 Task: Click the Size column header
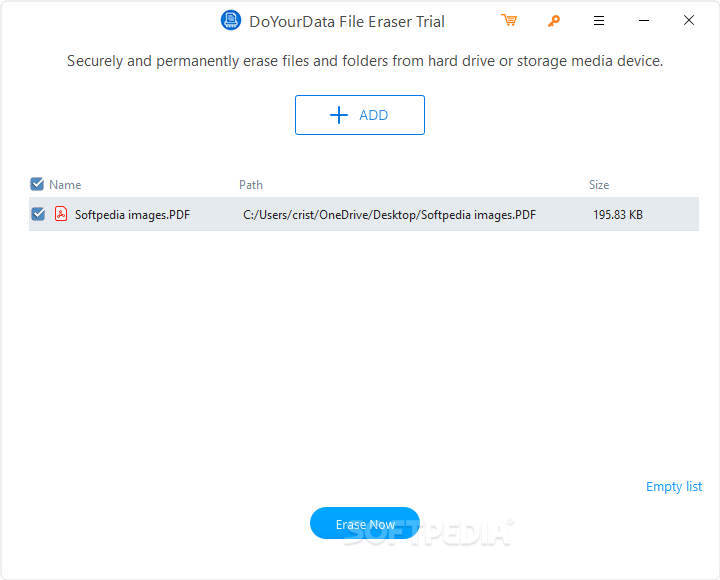point(599,185)
